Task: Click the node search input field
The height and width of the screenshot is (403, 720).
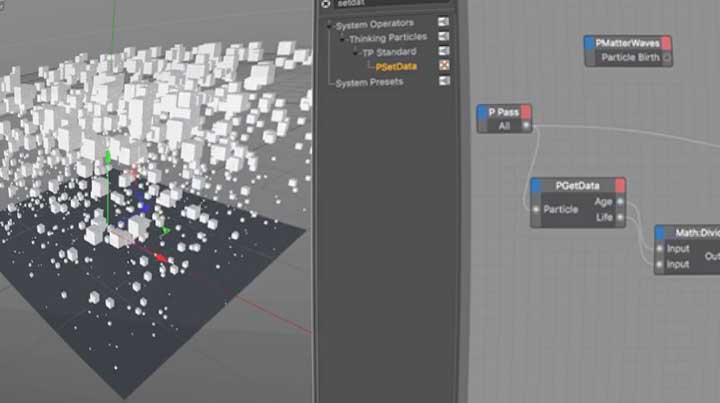Action: click(390, 4)
